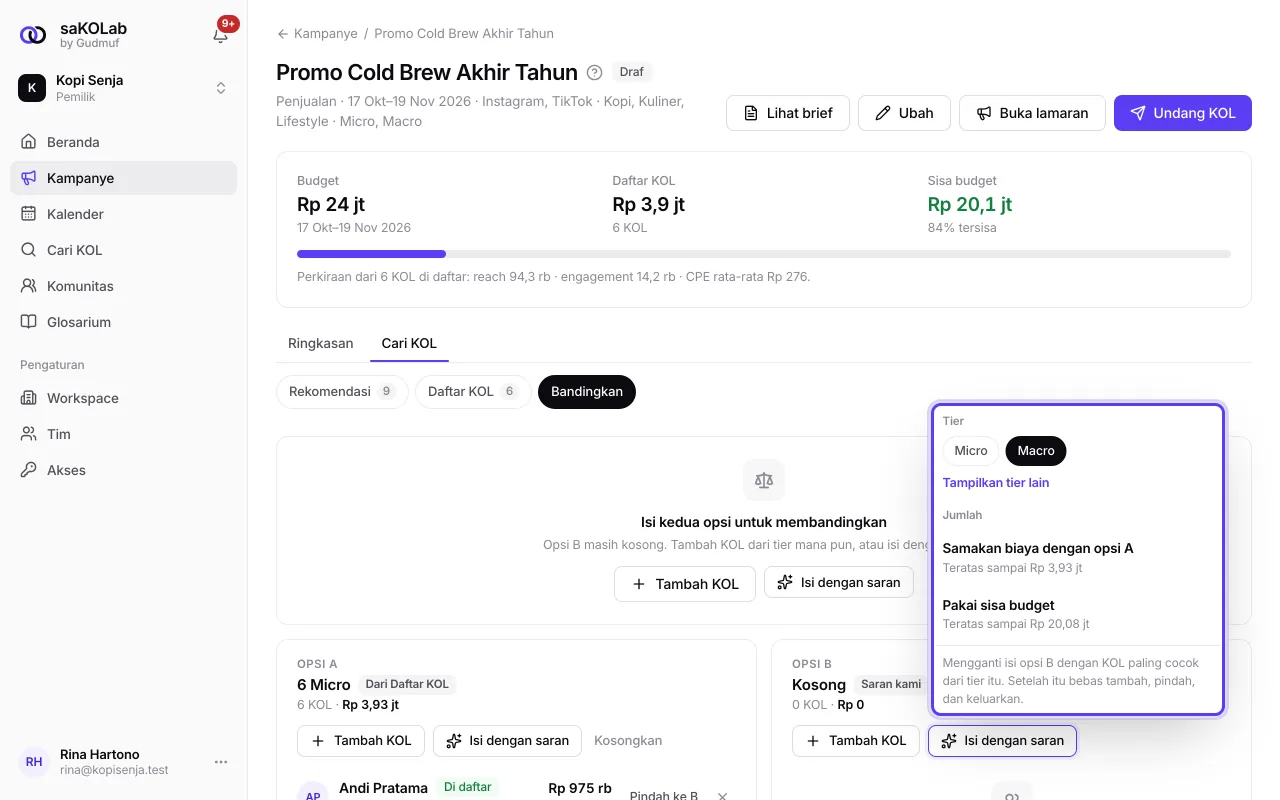
Task: Click Dari Daftar KOL badge in Opsi A
Action: (407, 684)
